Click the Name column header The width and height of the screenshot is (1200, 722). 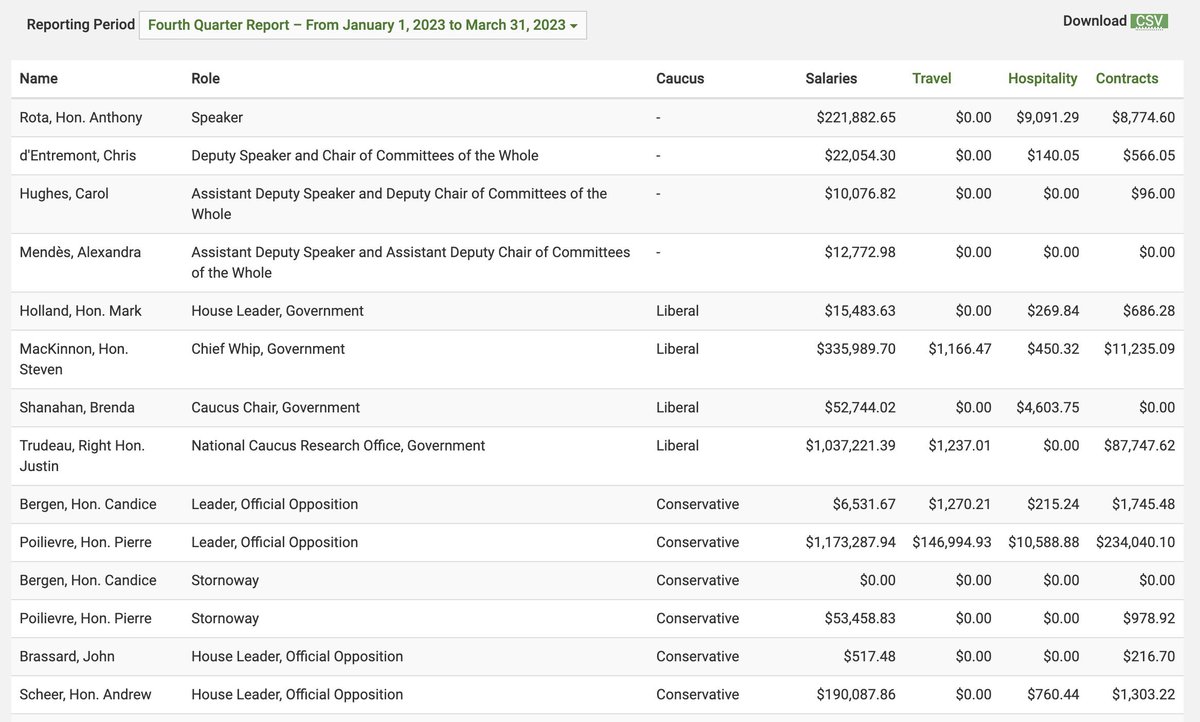39,78
